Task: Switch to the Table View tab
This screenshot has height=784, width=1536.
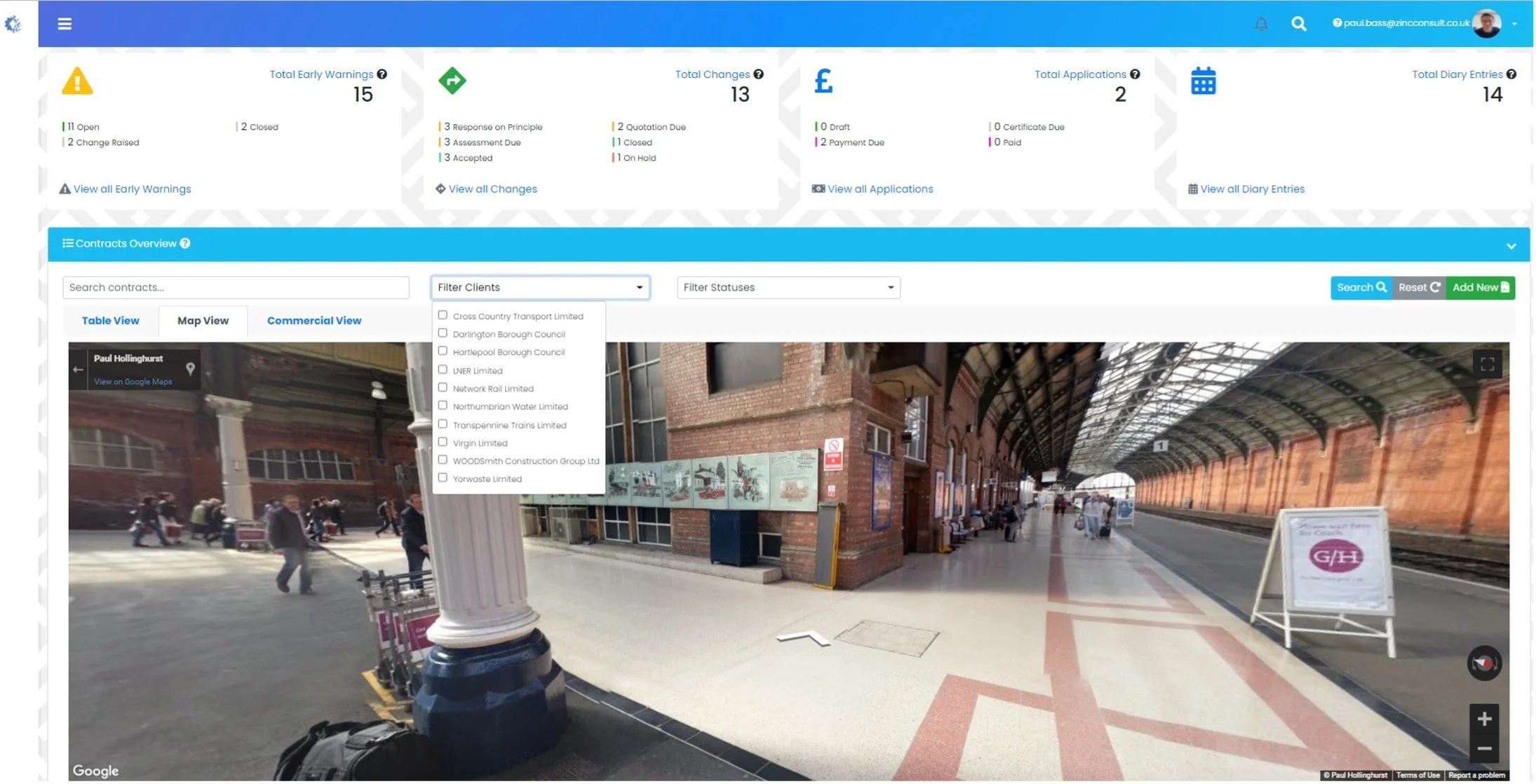Action: 110,321
